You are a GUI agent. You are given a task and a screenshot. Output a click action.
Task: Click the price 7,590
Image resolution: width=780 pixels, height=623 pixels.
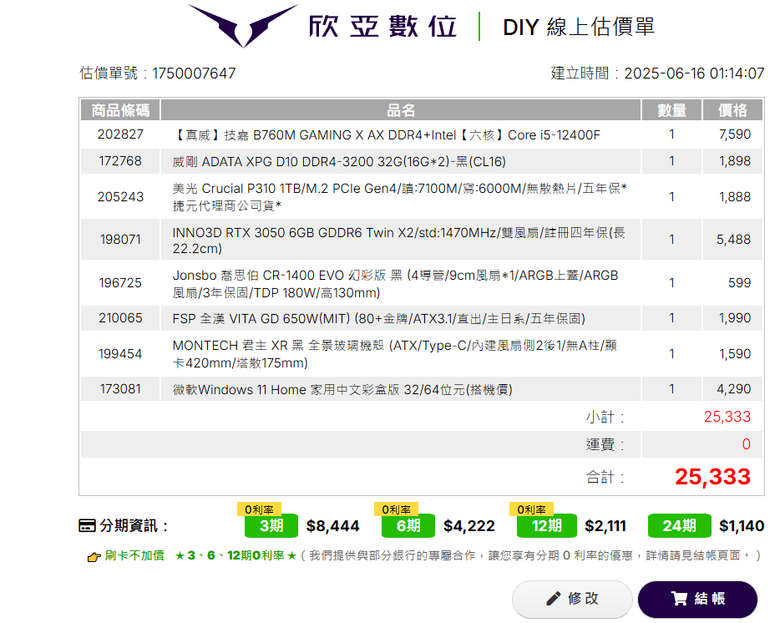[x=735, y=134]
